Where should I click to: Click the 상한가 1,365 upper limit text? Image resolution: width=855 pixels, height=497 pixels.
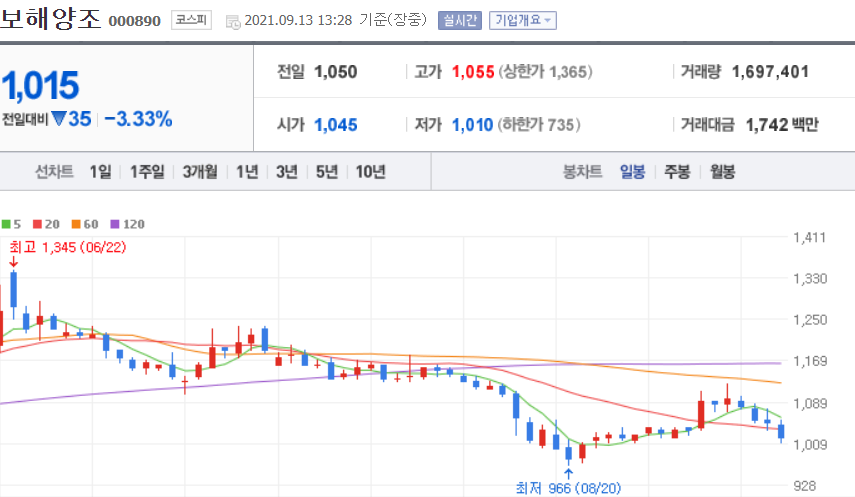[545, 72]
